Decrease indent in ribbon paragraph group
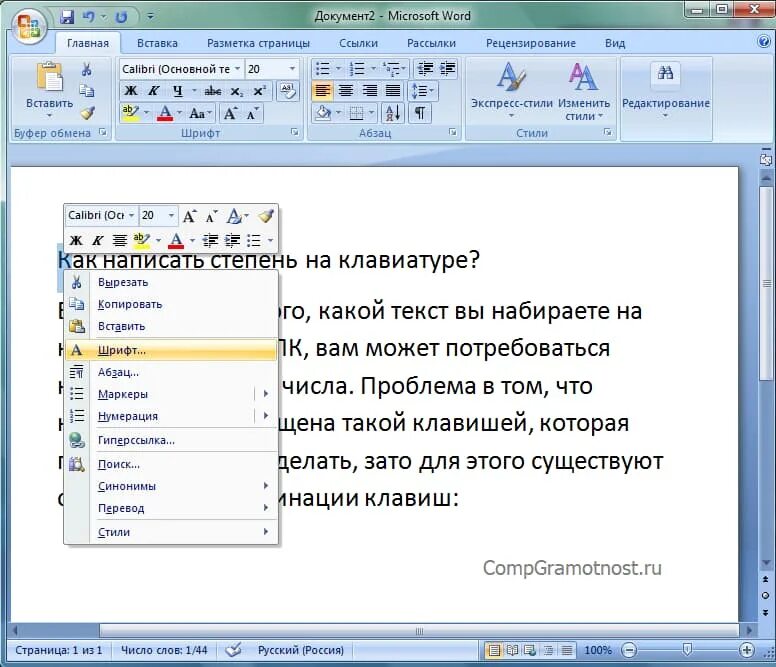776x667 pixels. [425, 68]
